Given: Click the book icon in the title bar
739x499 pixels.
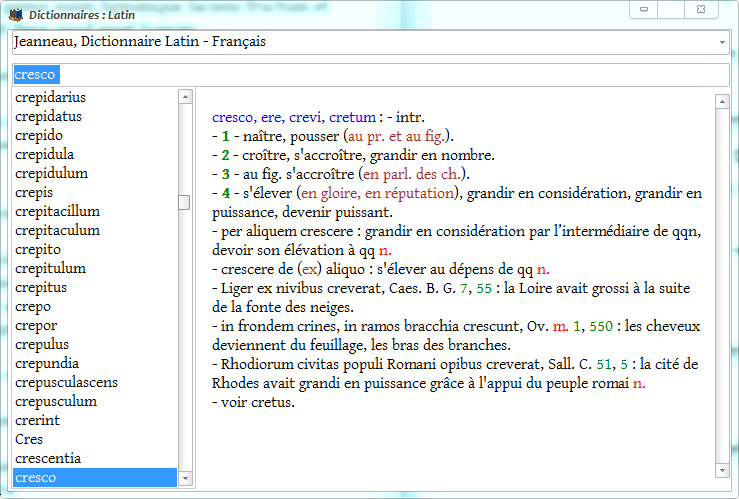Looking at the screenshot, I should pyautogui.click(x=16, y=15).
